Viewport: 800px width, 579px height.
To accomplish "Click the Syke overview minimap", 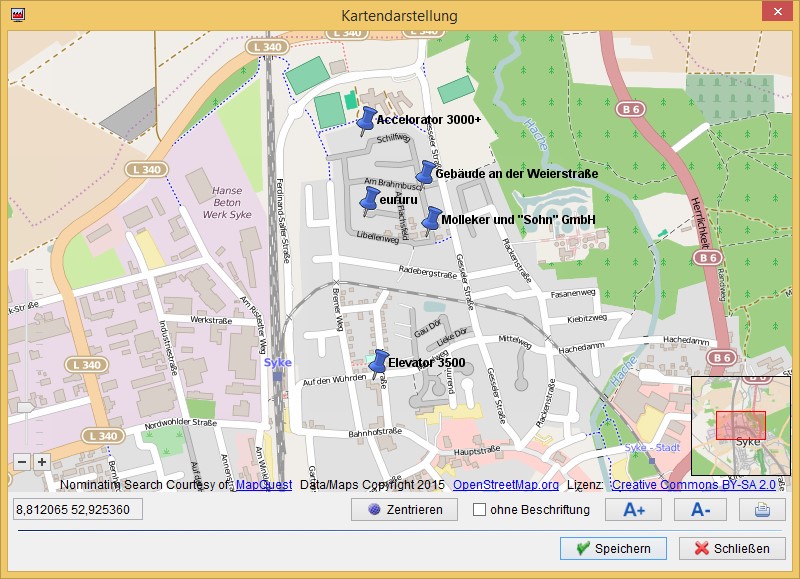I will pos(741,425).
